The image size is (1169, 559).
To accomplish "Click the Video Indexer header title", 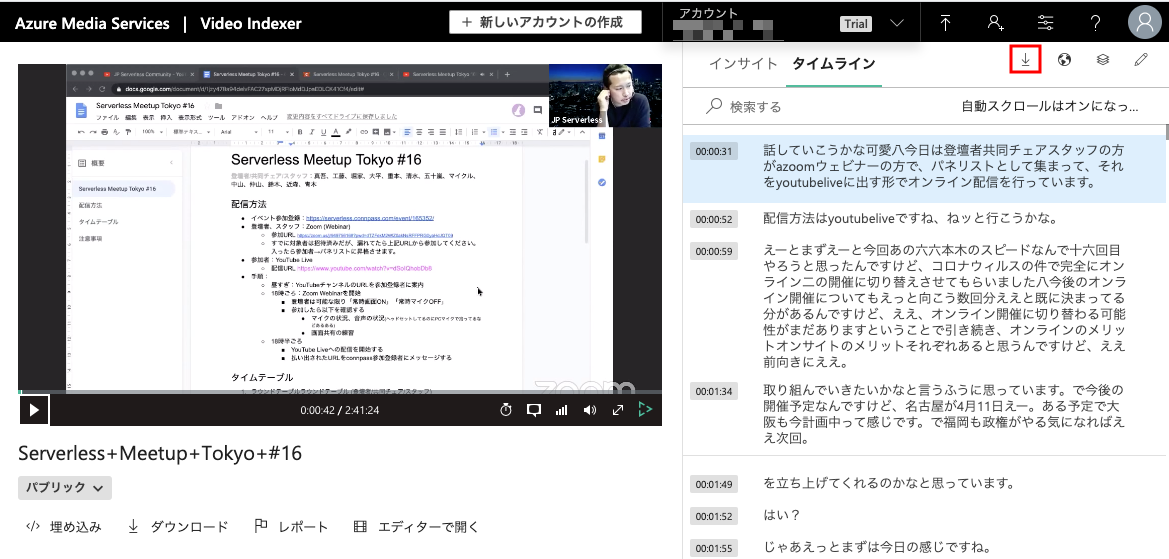I will (x=250, y=23).
